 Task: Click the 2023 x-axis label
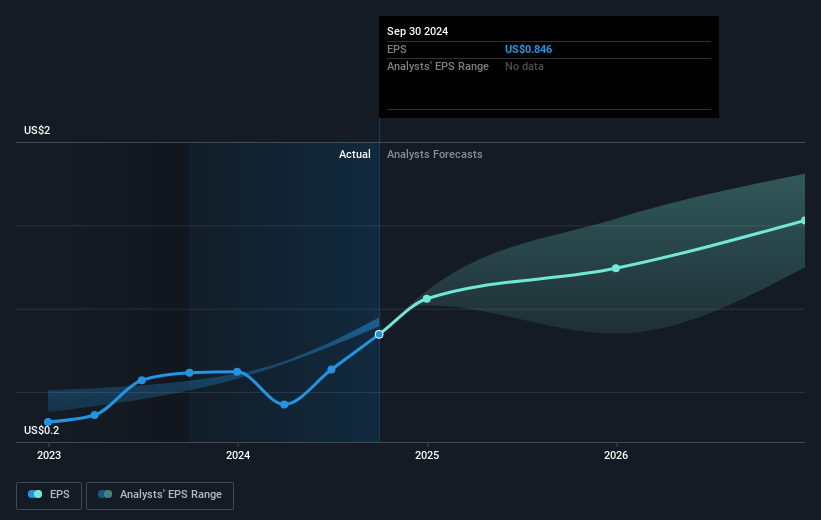(49, 455)
